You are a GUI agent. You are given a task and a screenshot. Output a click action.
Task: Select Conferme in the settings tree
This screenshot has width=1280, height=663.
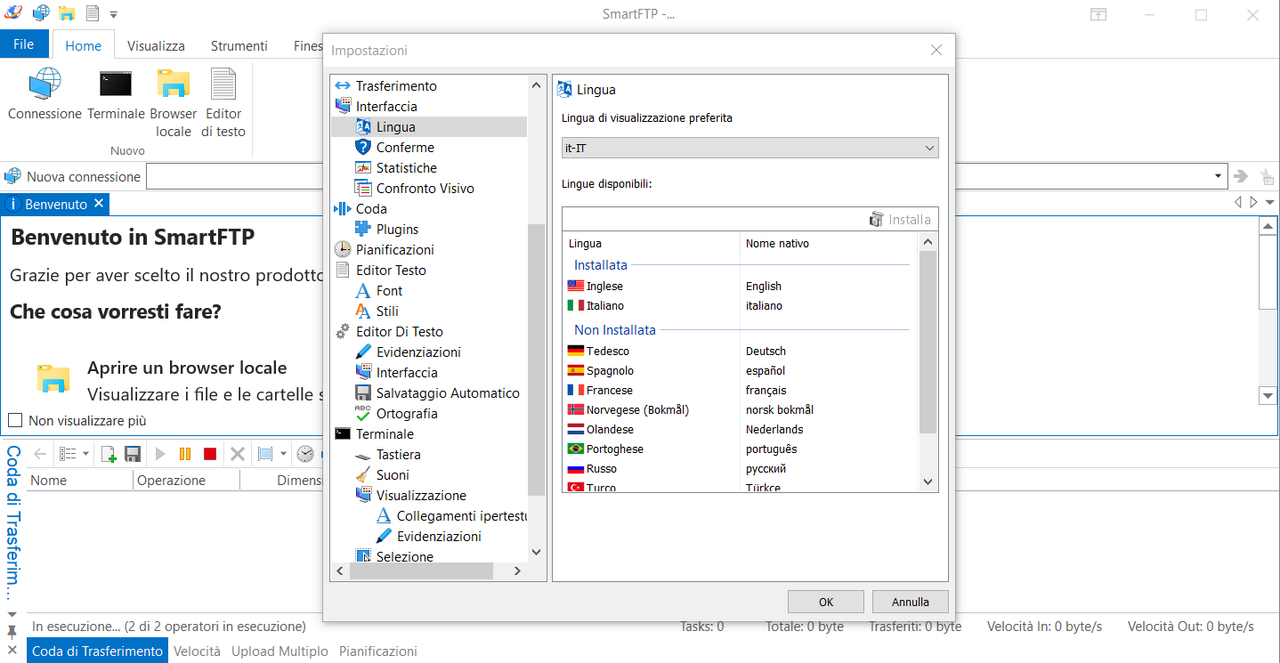click(405, 147)
